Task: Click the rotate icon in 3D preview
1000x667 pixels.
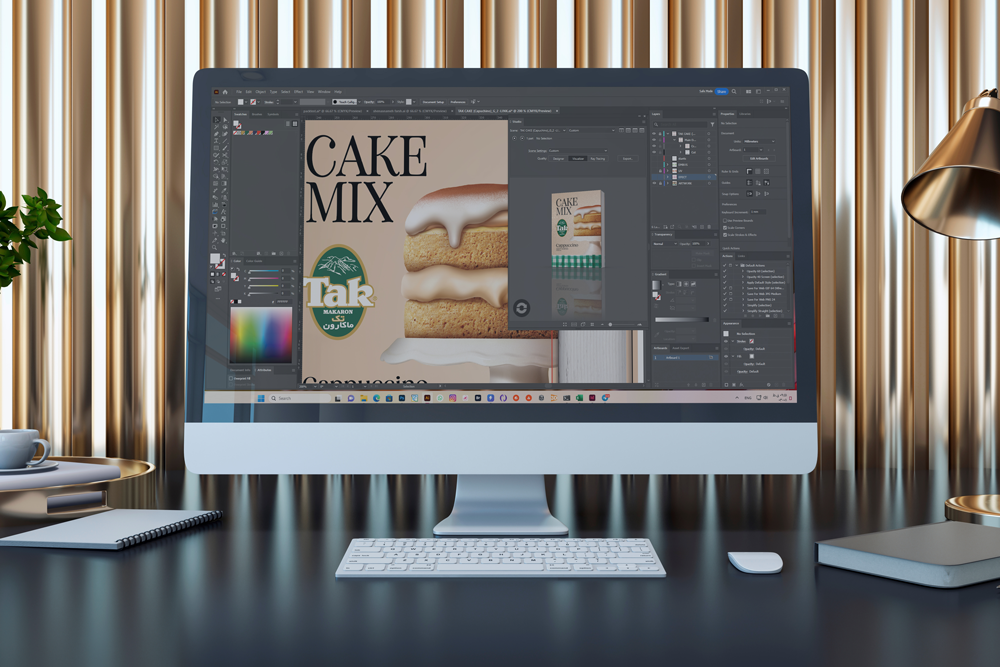Action: click(x=521, y=307)
